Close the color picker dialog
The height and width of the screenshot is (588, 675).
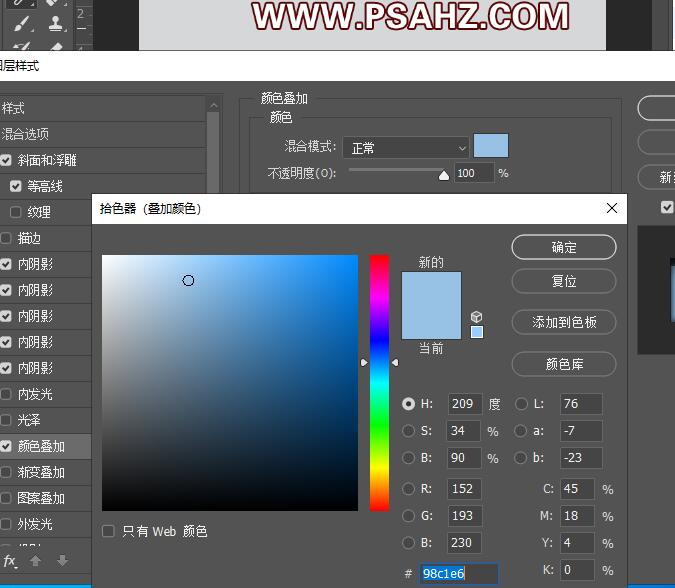tap(612, 208)
